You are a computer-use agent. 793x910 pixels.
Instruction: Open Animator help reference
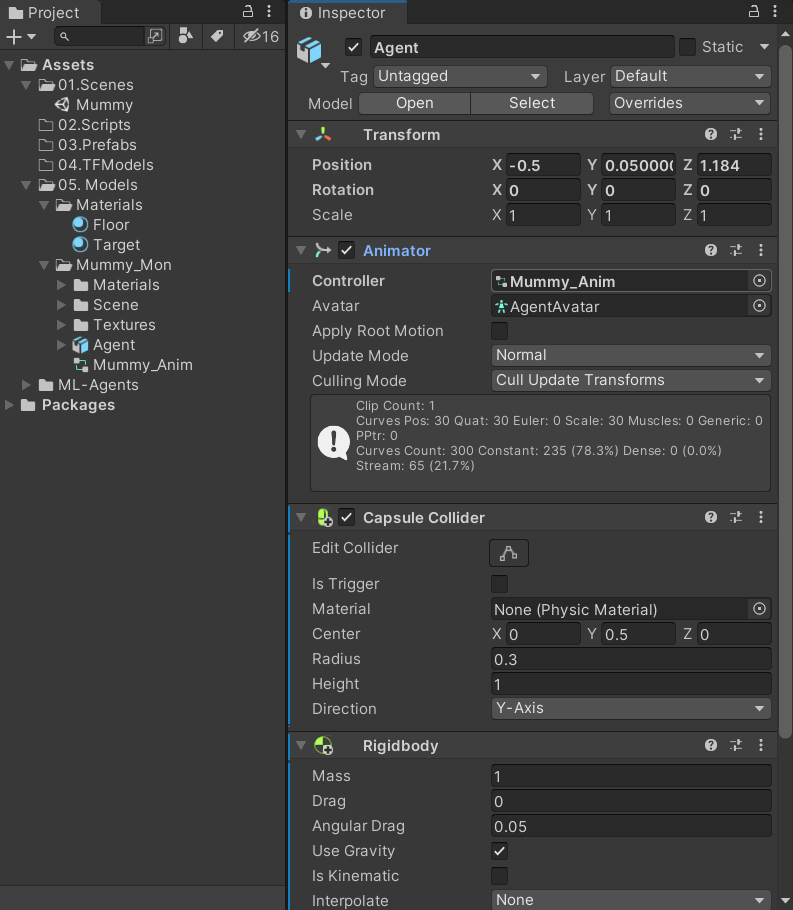click(711, 250)
